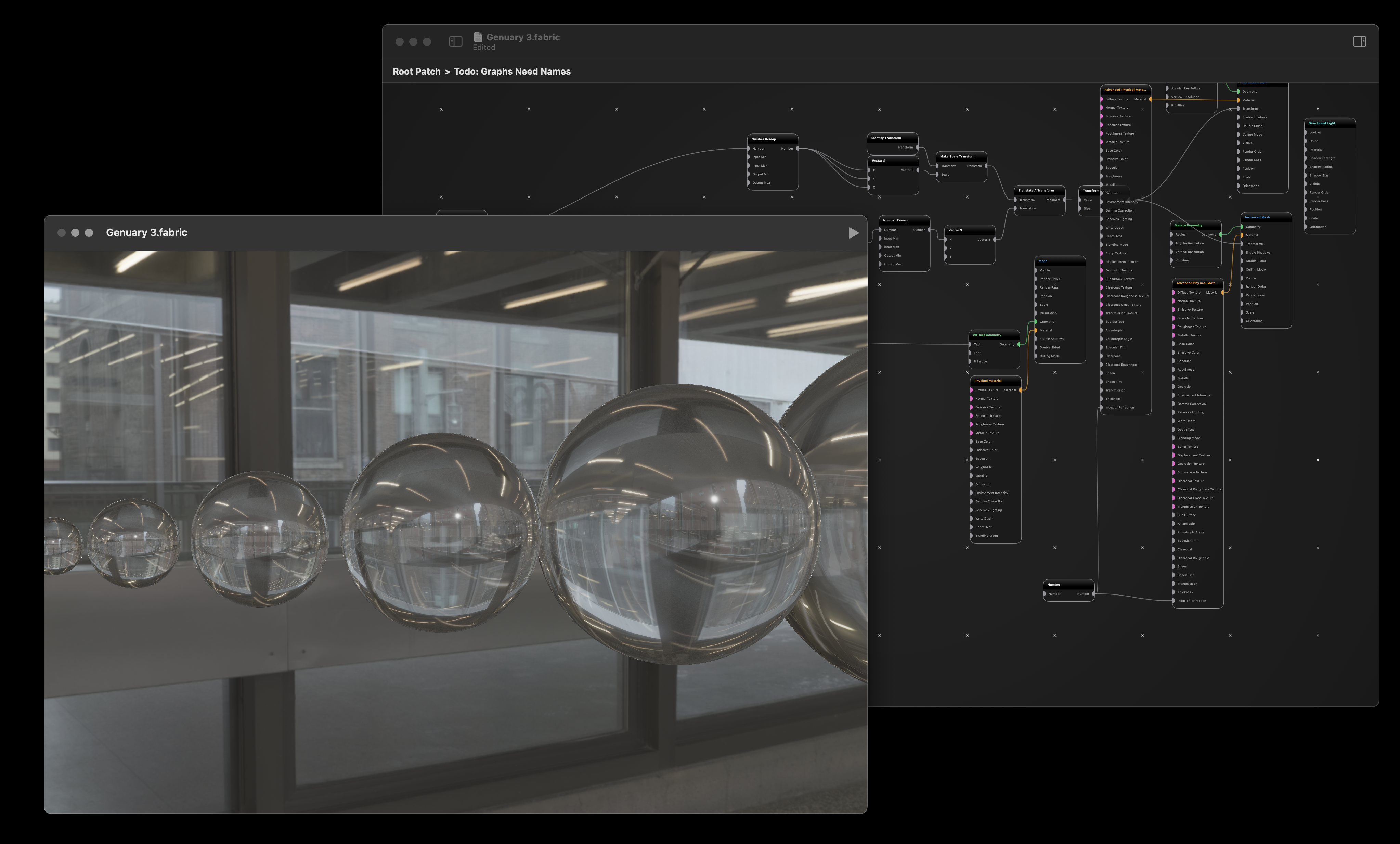Viewport: 1400px width, 844px height.
Task: Click the Geometry input port on Instanced Mesh
Action: [x=1242, y=227]
